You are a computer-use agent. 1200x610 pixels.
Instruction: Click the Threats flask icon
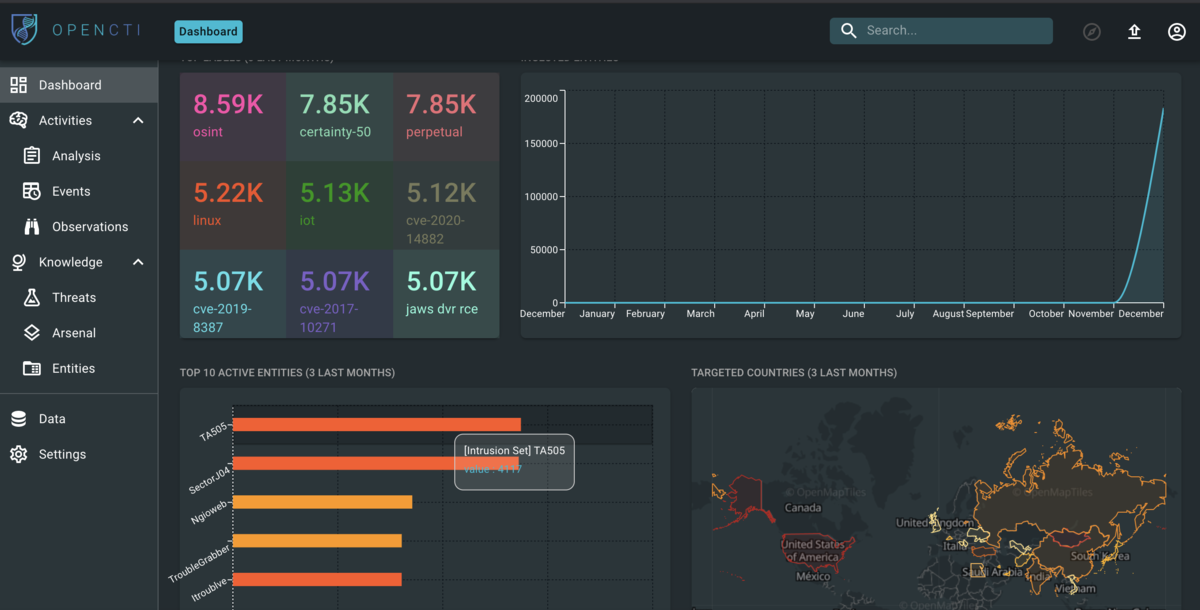point(32,297)
